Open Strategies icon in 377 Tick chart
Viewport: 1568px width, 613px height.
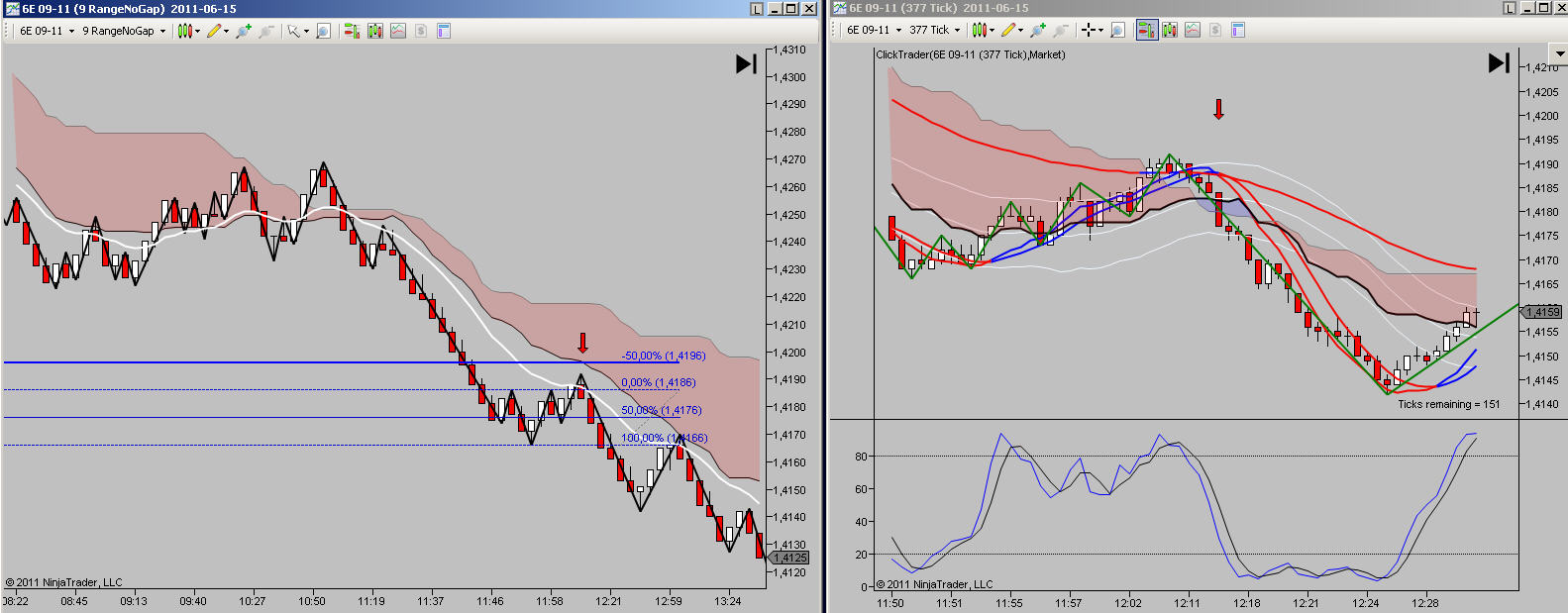pos(1215,30)
